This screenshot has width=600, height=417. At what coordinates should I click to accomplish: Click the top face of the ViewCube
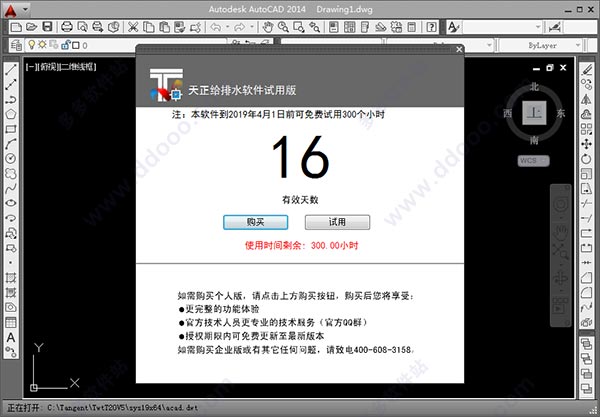[x=536, y=113]
